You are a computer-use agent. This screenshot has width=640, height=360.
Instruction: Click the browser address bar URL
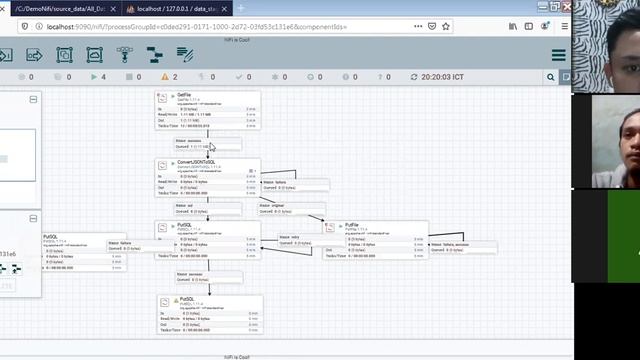pyautogui.click(x=197, y=27)
